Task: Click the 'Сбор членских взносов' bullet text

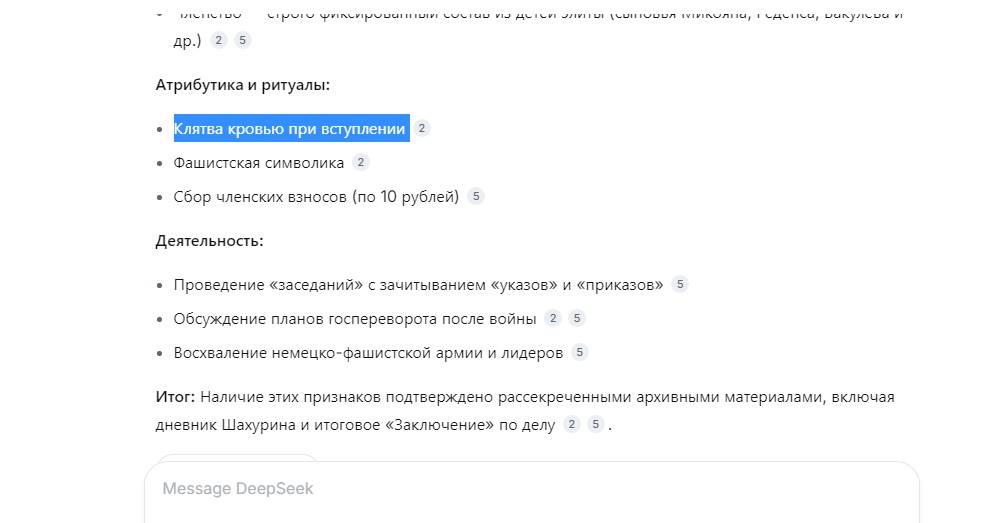Action: coord(262,197)
